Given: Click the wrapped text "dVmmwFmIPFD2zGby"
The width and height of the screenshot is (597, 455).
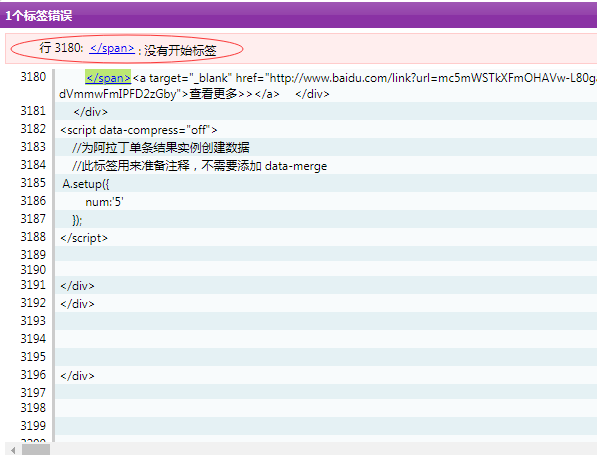Looking at the screenshot, I should [118, 94].
